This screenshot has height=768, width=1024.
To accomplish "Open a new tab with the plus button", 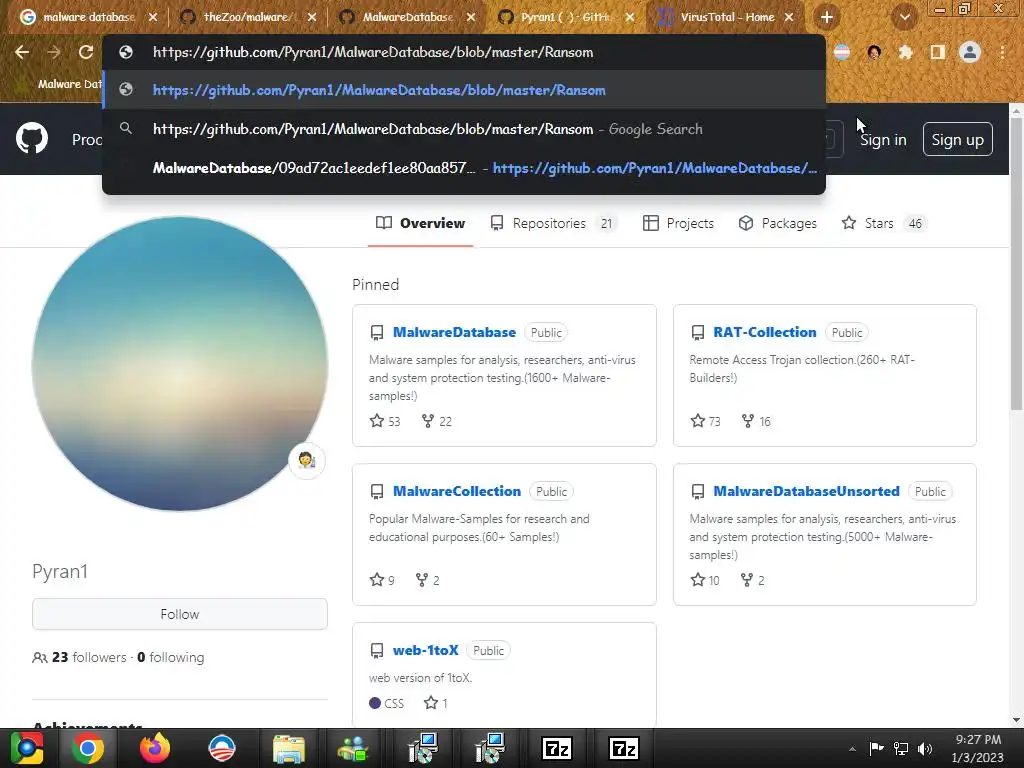I will [827, 17].
